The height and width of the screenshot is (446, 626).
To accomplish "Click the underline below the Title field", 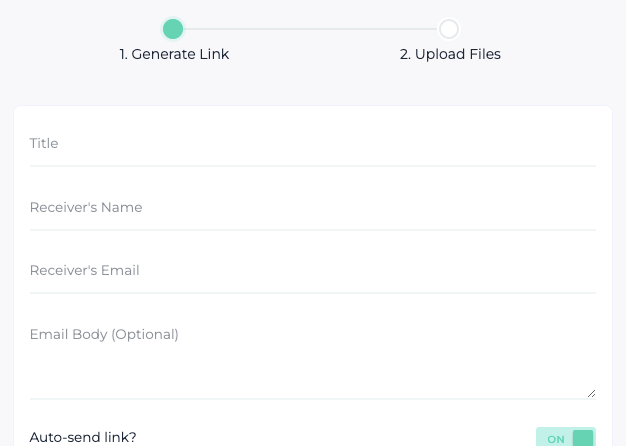I will coord(312,166).
